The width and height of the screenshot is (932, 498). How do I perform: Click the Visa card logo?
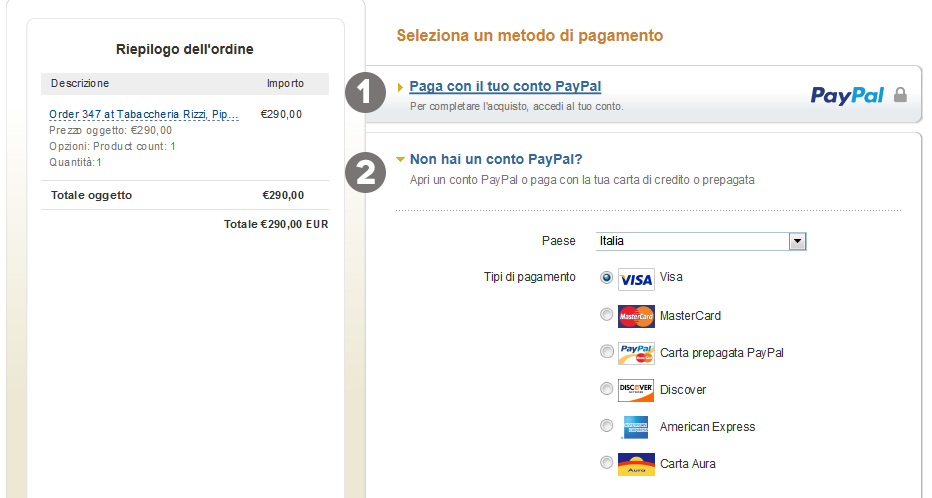(636, 279)
